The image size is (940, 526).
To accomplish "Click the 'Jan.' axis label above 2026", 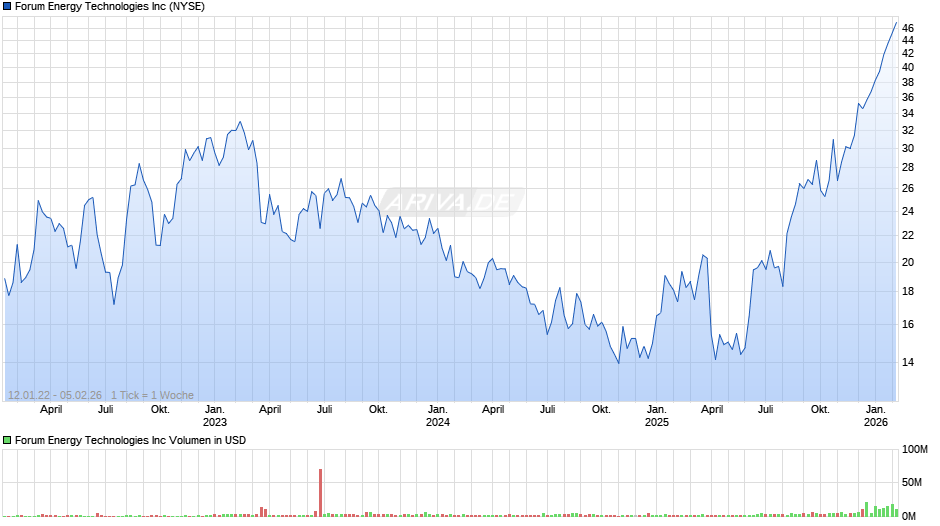I will coord(875,410).
